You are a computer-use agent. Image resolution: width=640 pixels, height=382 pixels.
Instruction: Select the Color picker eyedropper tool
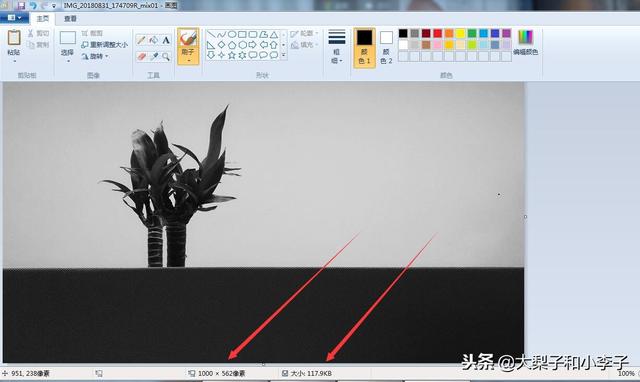[153, 56]
